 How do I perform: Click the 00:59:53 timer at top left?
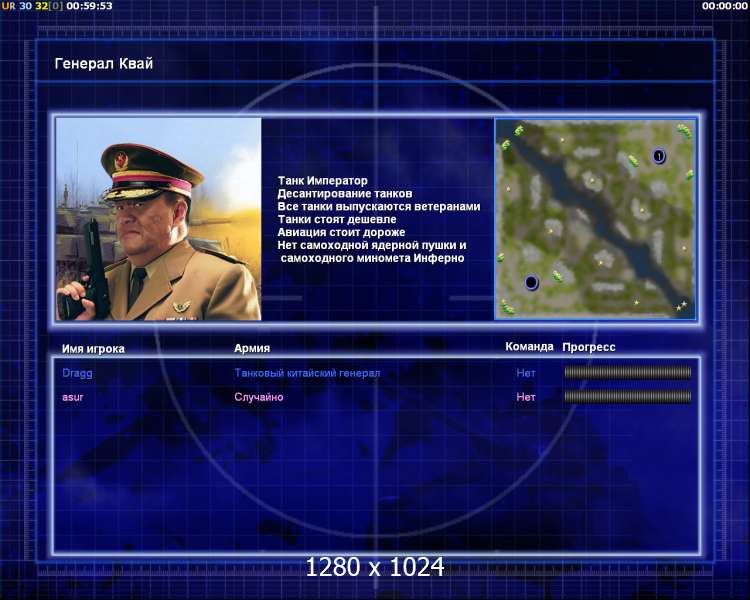[89, 6]
